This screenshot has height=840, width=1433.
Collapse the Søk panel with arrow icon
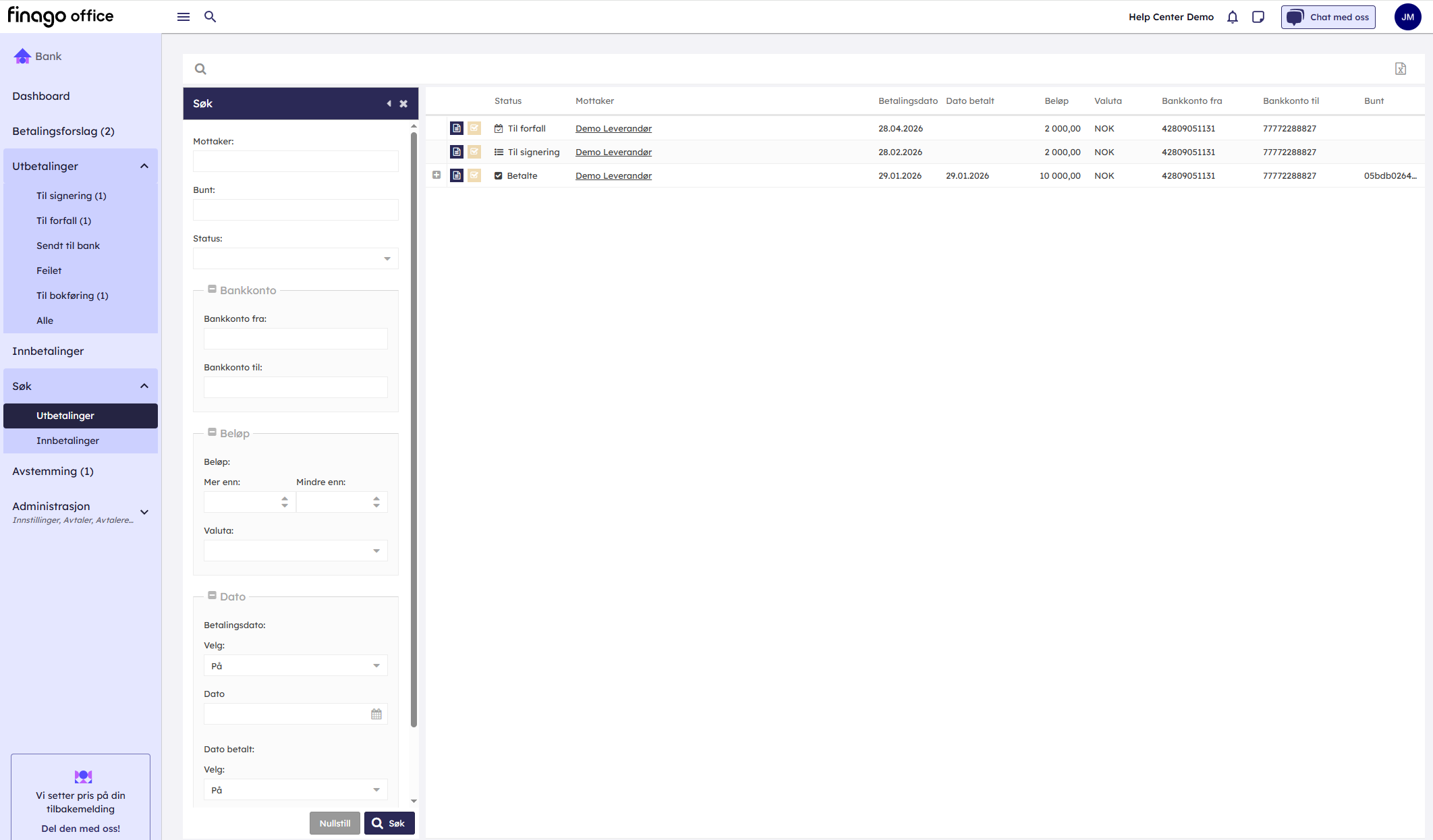click(389, 104)
